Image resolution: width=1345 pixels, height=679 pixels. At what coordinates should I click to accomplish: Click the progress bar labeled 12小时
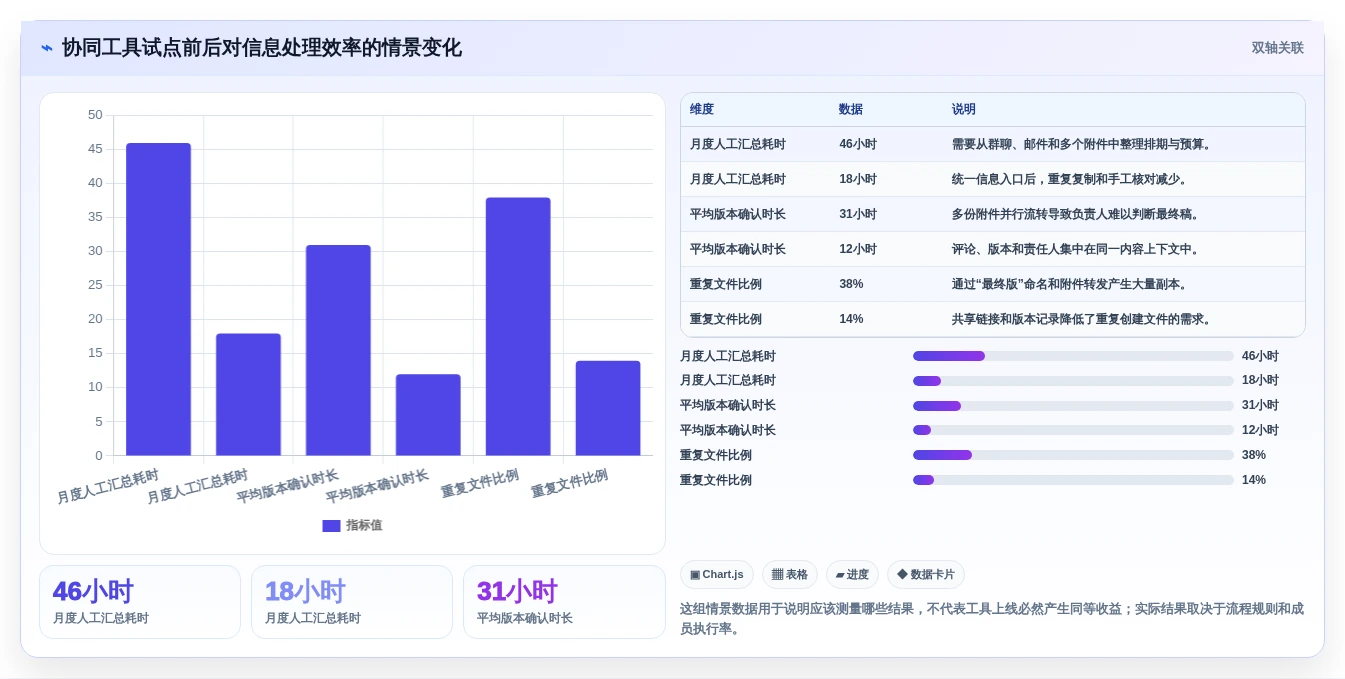point(1073,430)
